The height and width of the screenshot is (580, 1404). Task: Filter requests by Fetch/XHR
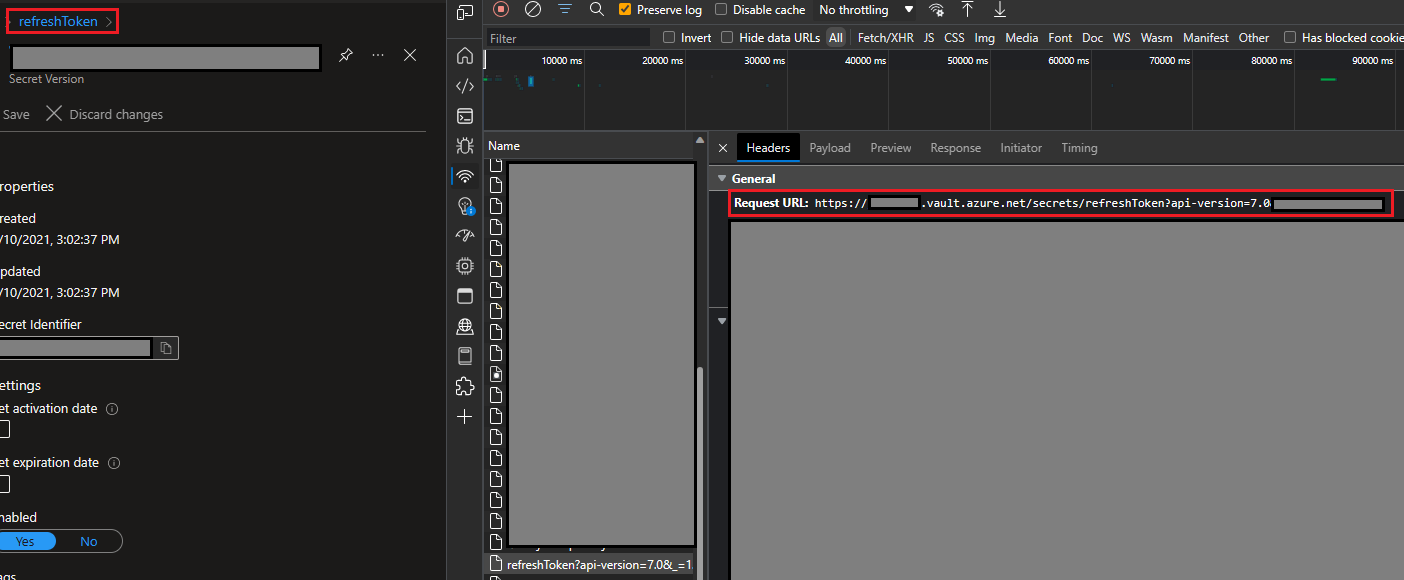tap(886, 38)
